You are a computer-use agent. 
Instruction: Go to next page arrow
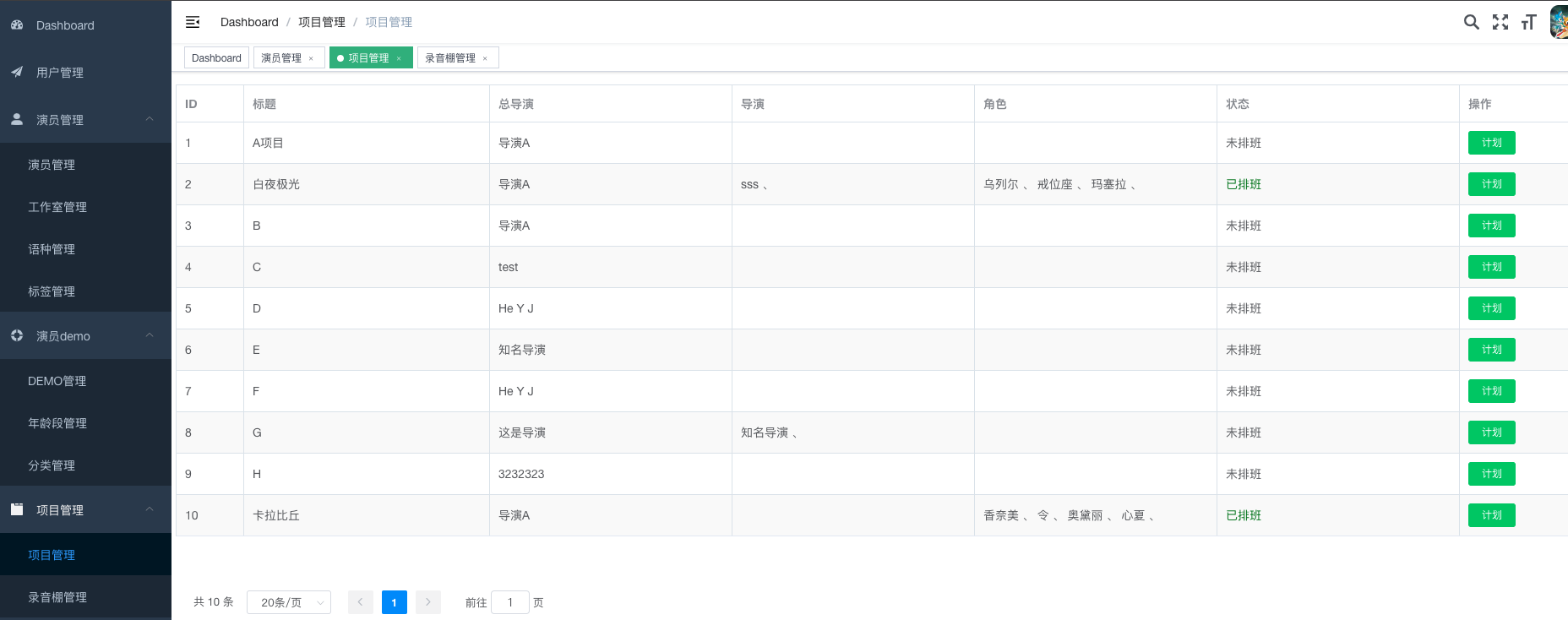(x=428, y=602)
